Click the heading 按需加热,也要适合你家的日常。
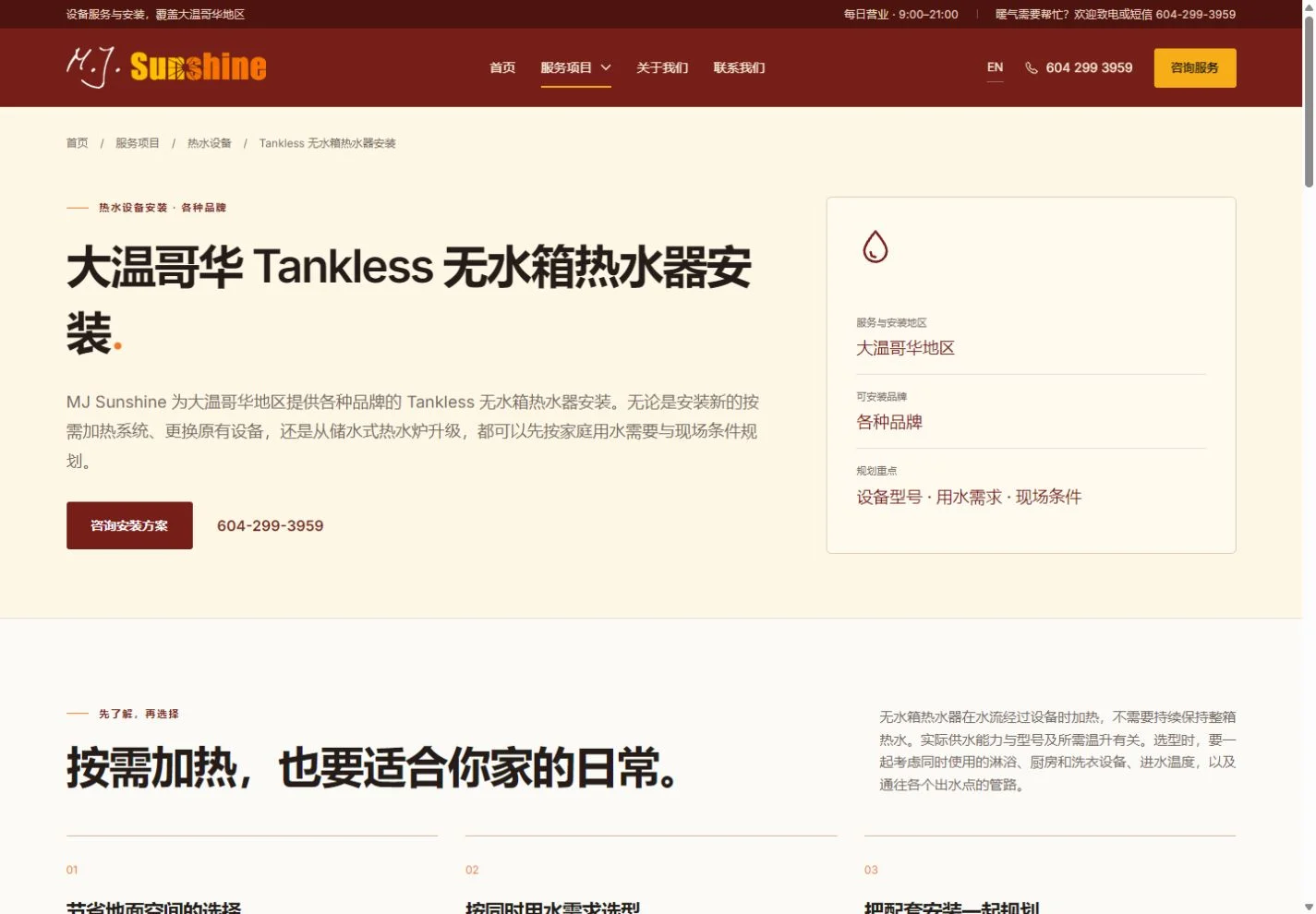 [x=374, y=768]
